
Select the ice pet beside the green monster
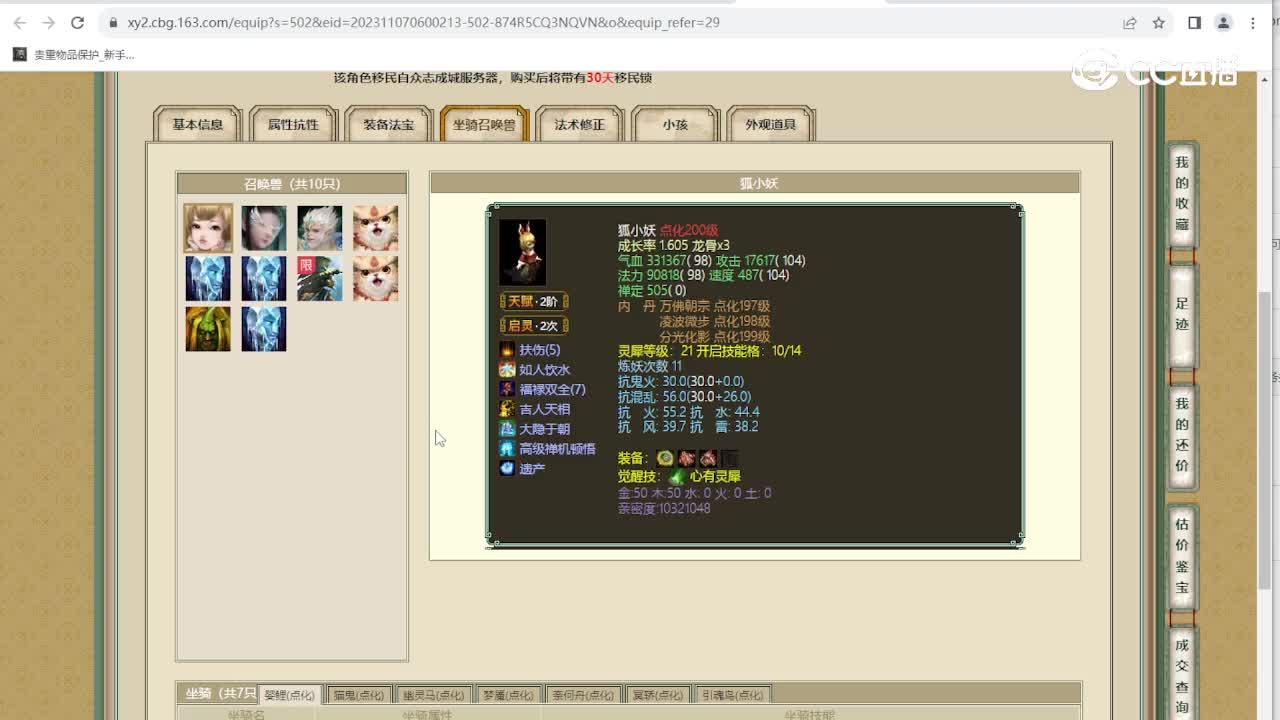tap(264, 328)
